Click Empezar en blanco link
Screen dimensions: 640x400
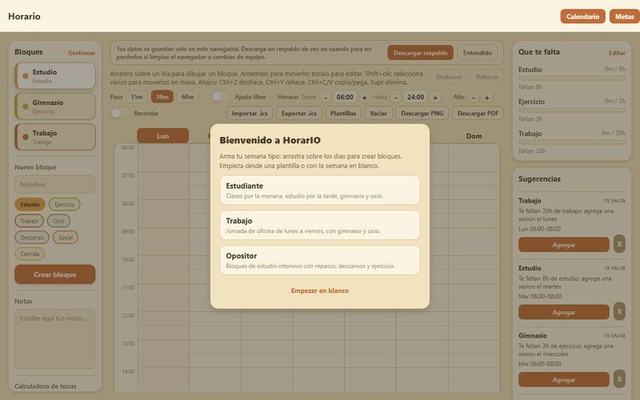320,291
